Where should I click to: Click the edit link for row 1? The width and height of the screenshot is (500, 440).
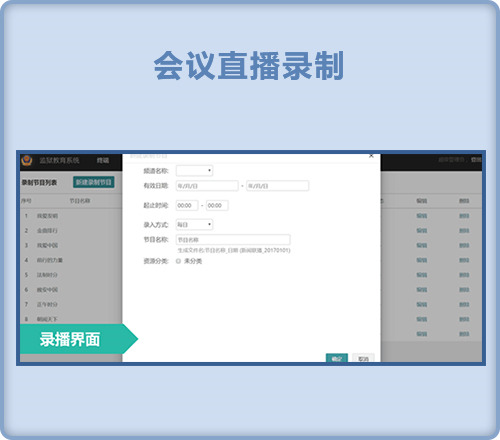pyautogui.click(x=422, y=216)
